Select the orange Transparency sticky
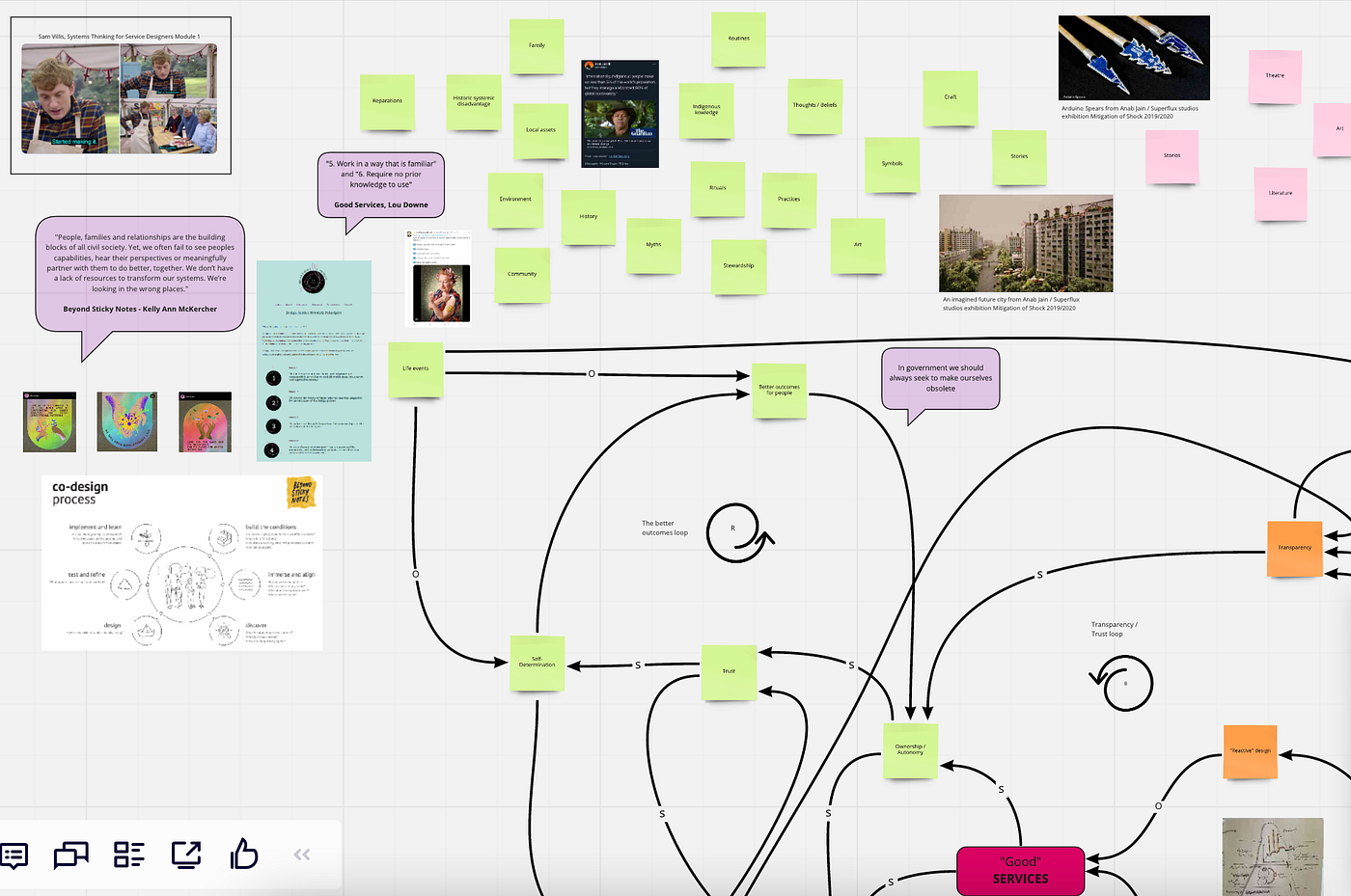 1293,548
